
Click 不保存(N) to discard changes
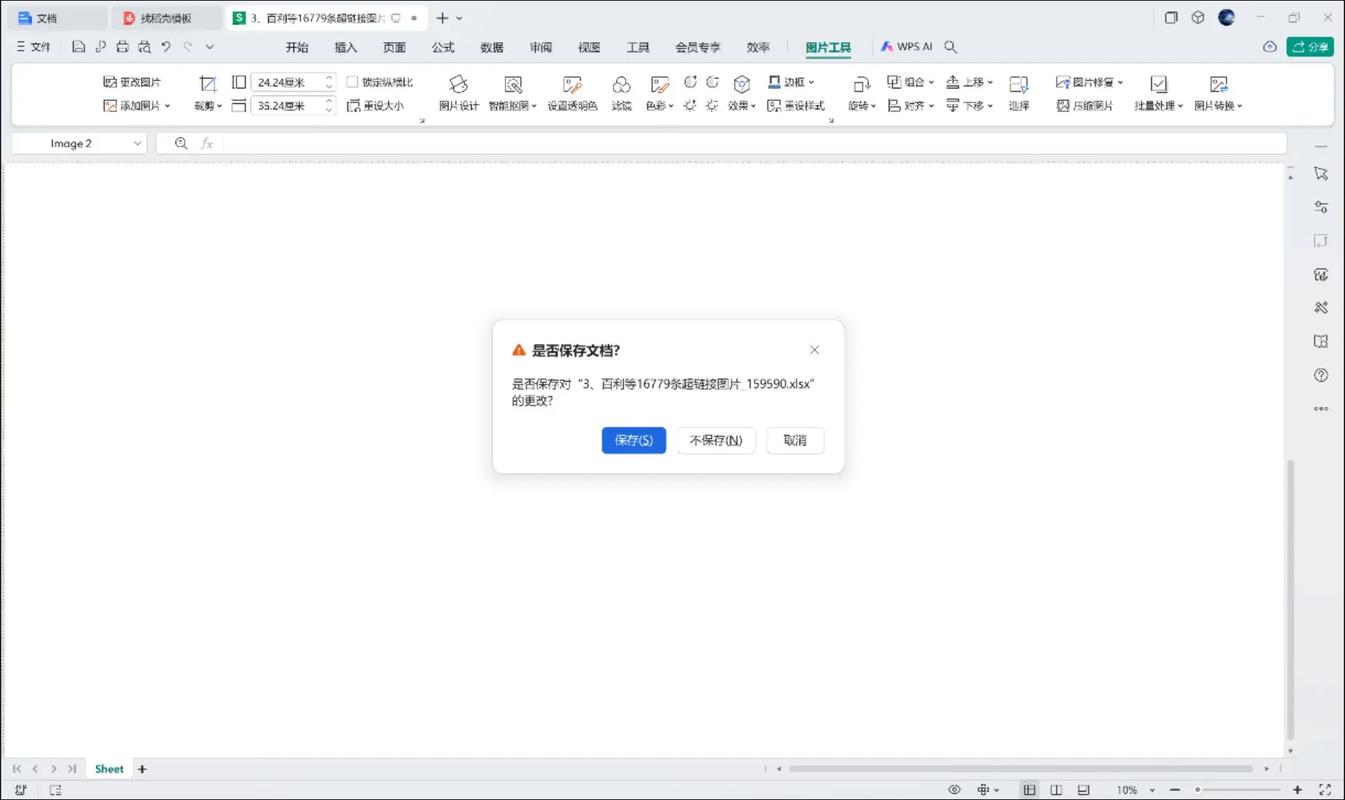point(715,440)
